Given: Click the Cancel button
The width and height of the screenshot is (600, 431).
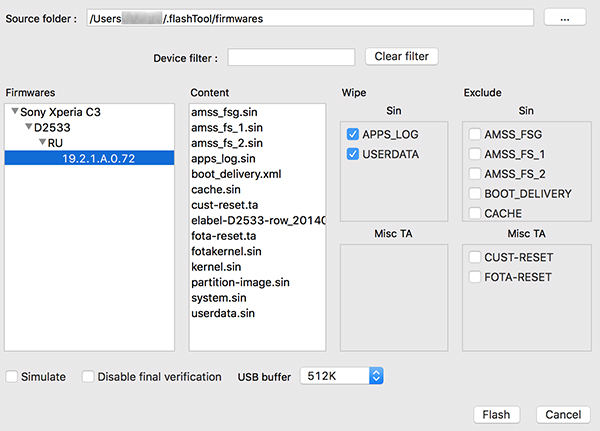Looking at the screenshot, I should (563, 415).
